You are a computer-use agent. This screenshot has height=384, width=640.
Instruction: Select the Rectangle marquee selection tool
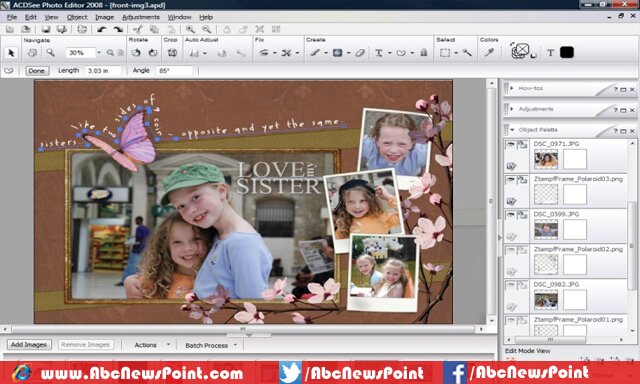[x=445, y=53]
